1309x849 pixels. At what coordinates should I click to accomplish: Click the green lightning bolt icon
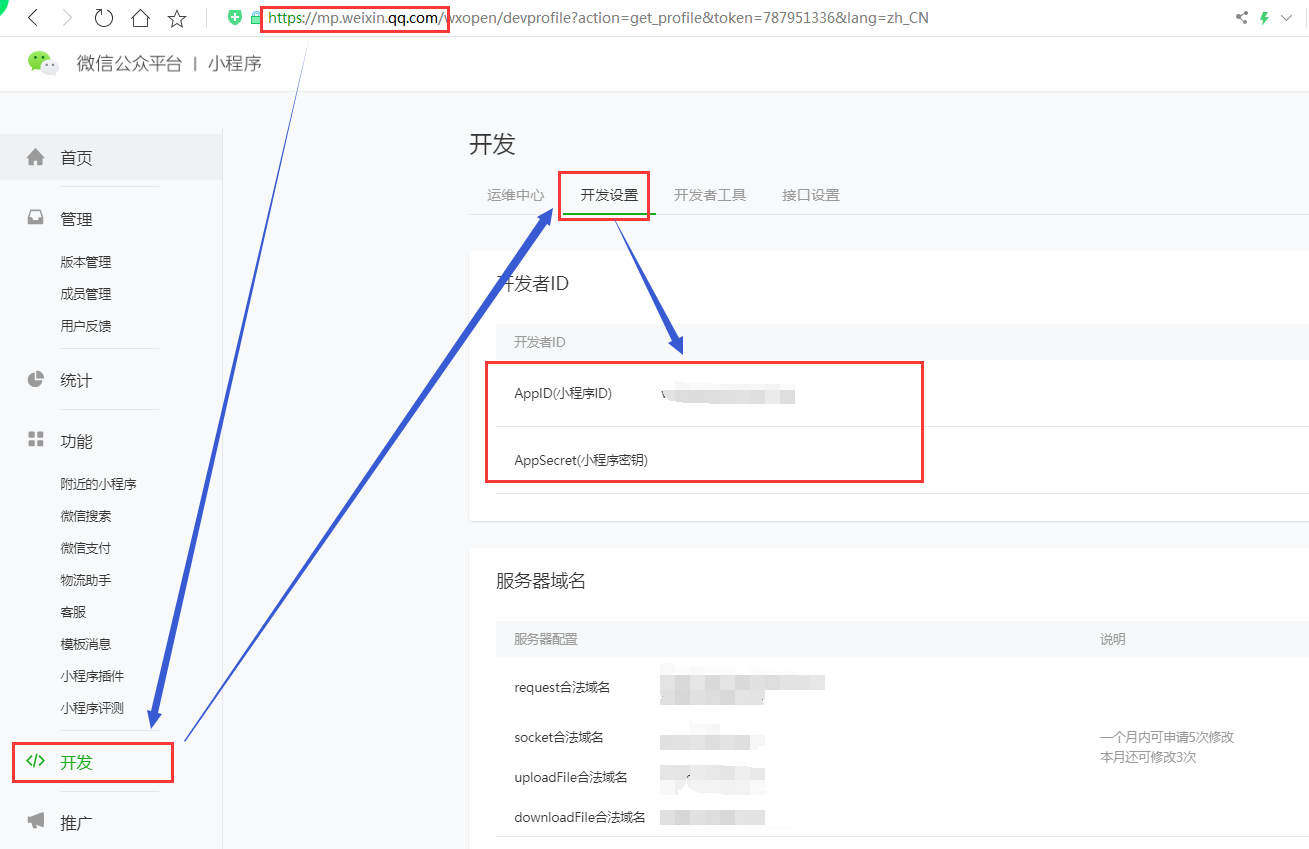(x=1265, y=17)
